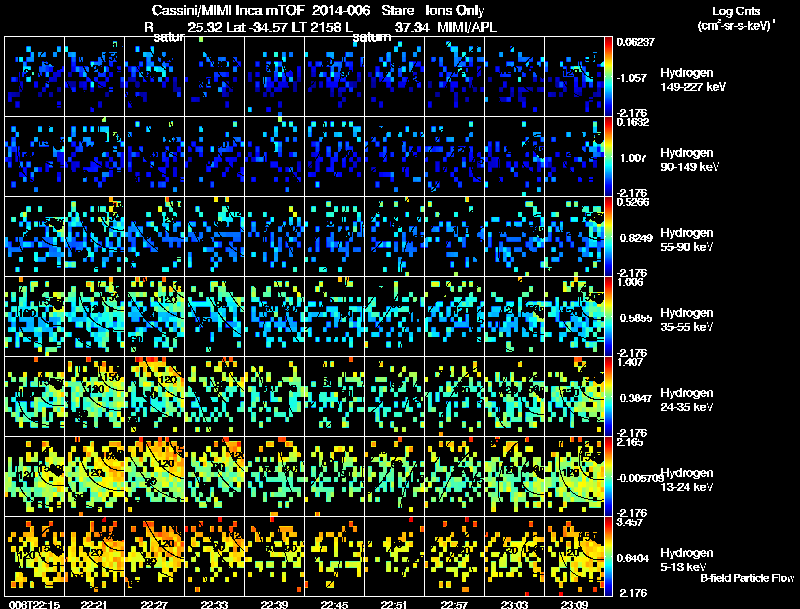Click the 006T22:15 start time label

point(34,605)
